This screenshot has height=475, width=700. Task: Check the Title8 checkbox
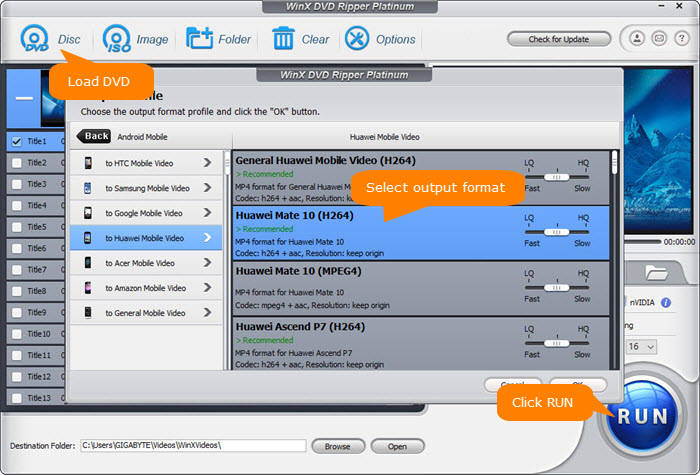coord(17,291)
